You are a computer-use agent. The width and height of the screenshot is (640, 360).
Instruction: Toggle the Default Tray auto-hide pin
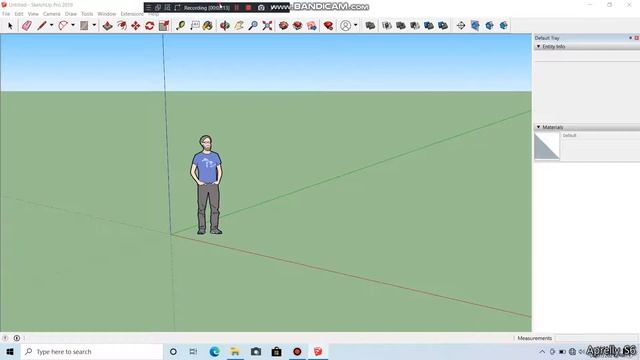(630, 38)
